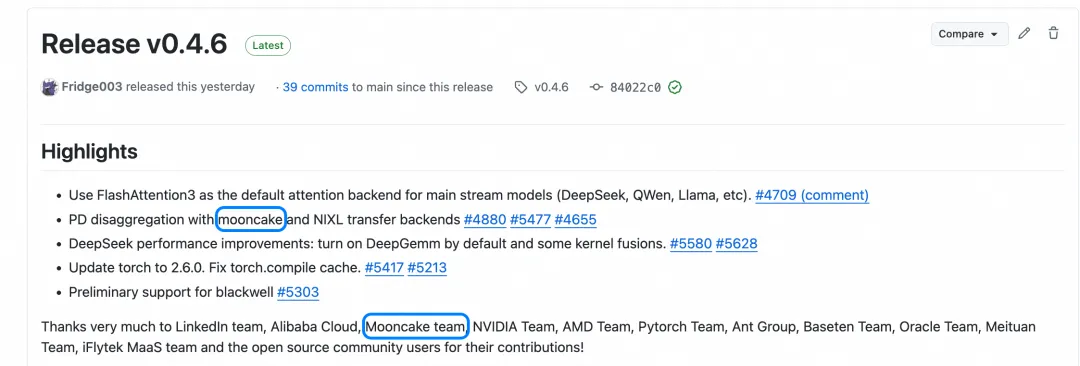The image size is (1080, 366).
Task: Open blackwell support link #5303
Action: (x=298, y=292)
